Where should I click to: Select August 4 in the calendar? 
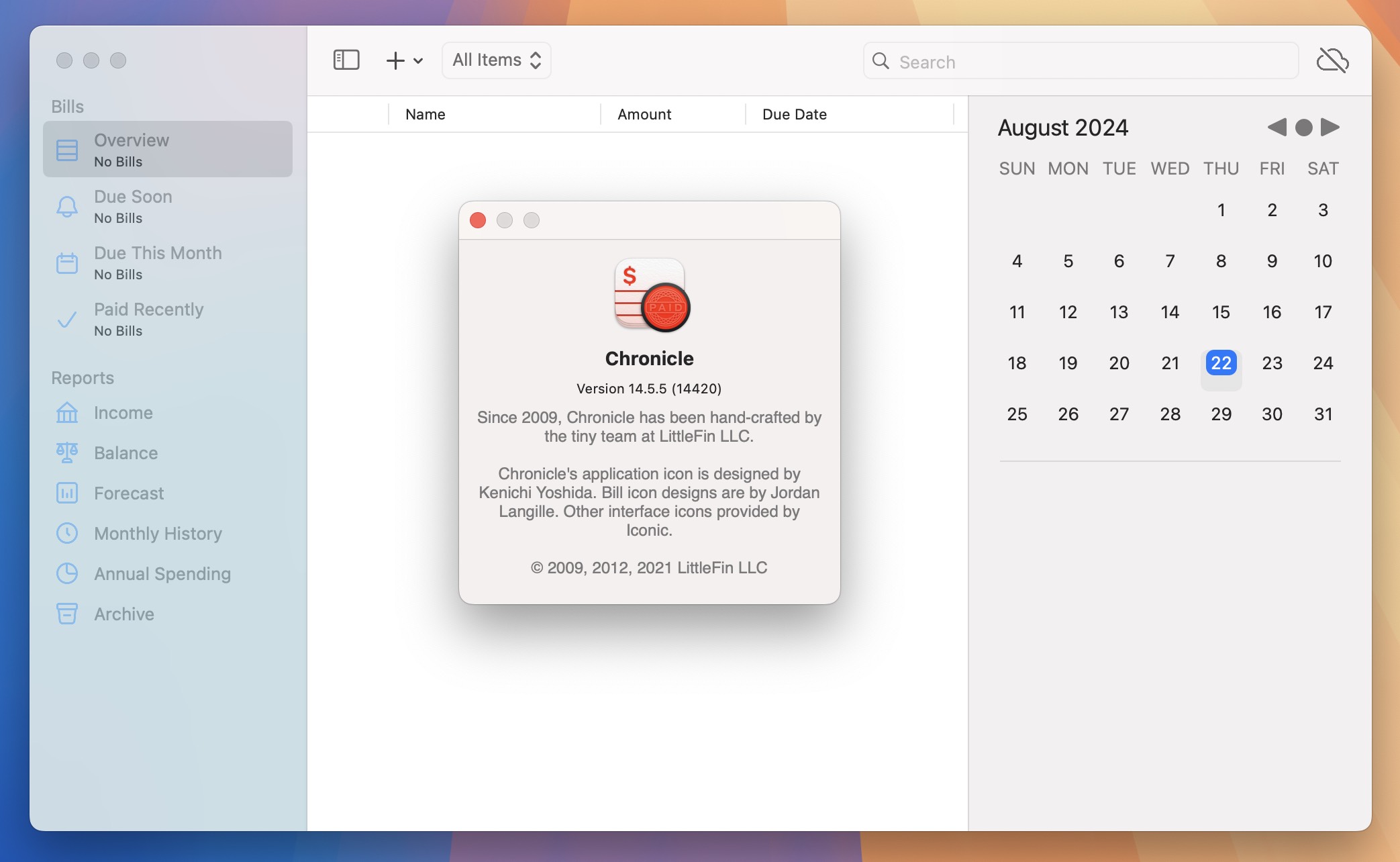pyautogui.click(x=1017, y=261)
